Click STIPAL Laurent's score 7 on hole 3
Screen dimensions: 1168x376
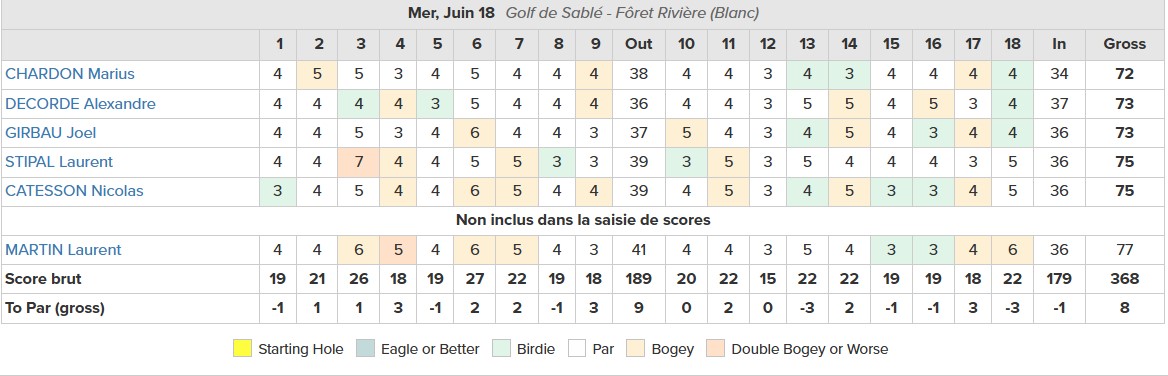[x=361, y=162]
